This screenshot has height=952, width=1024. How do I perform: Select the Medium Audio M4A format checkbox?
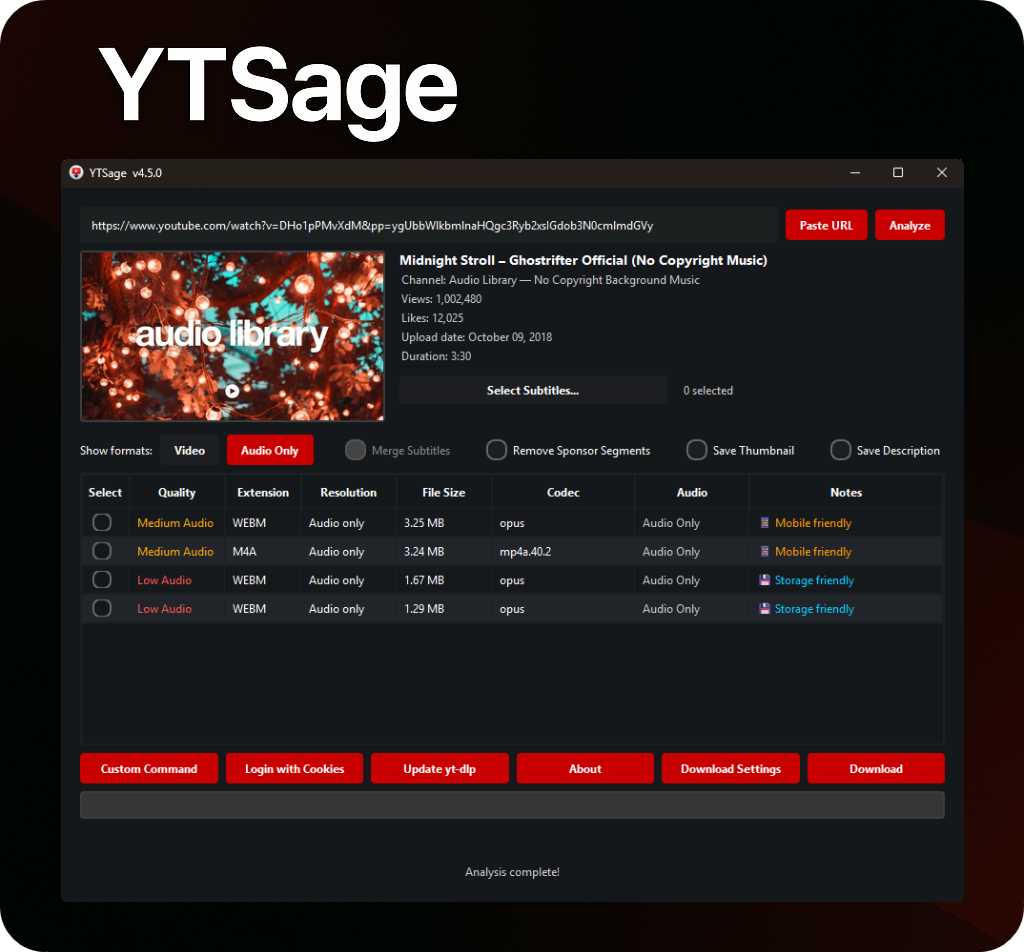pos(102,551)
